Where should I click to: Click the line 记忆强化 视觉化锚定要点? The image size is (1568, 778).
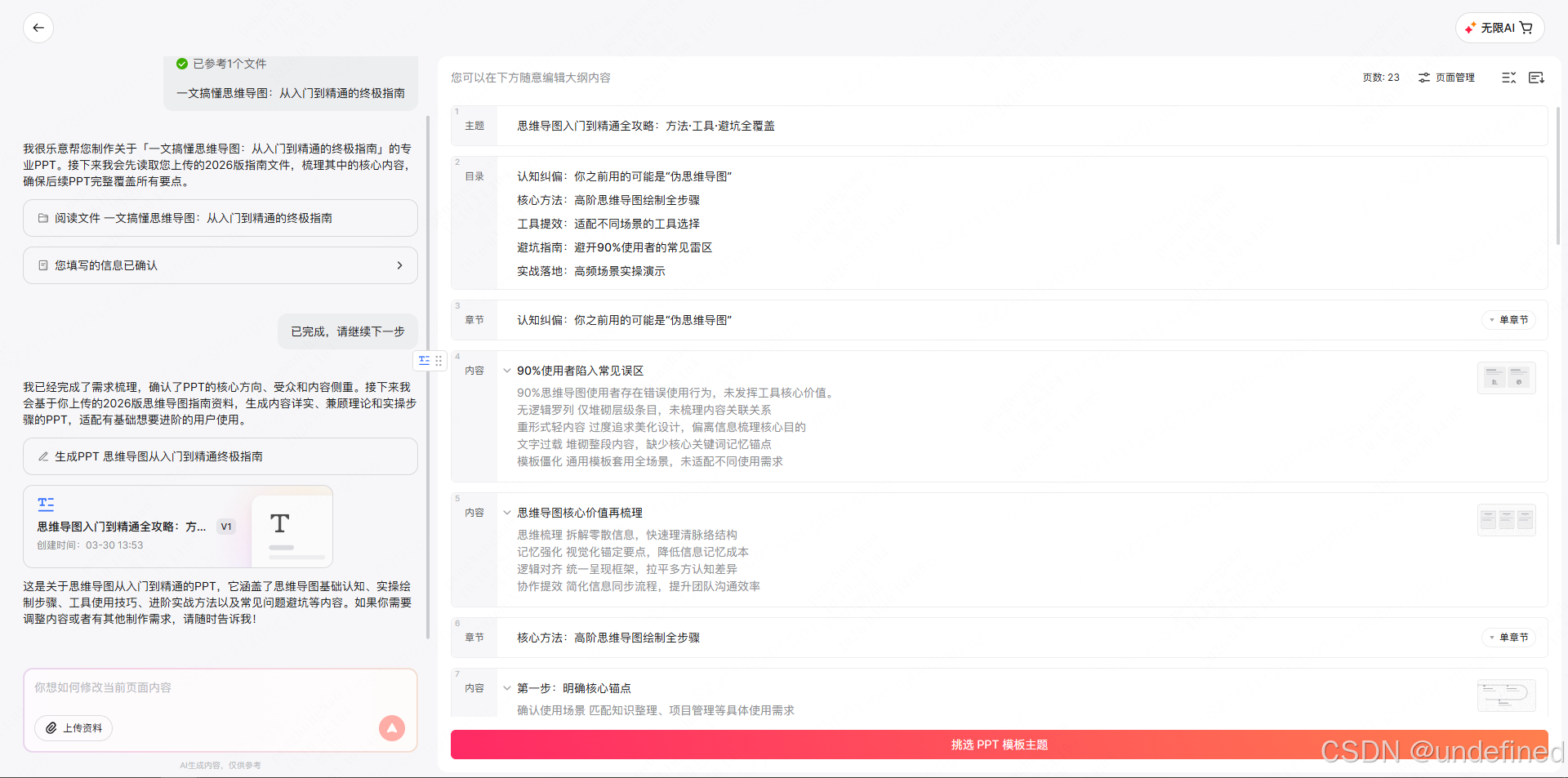(x=632, y=552)
